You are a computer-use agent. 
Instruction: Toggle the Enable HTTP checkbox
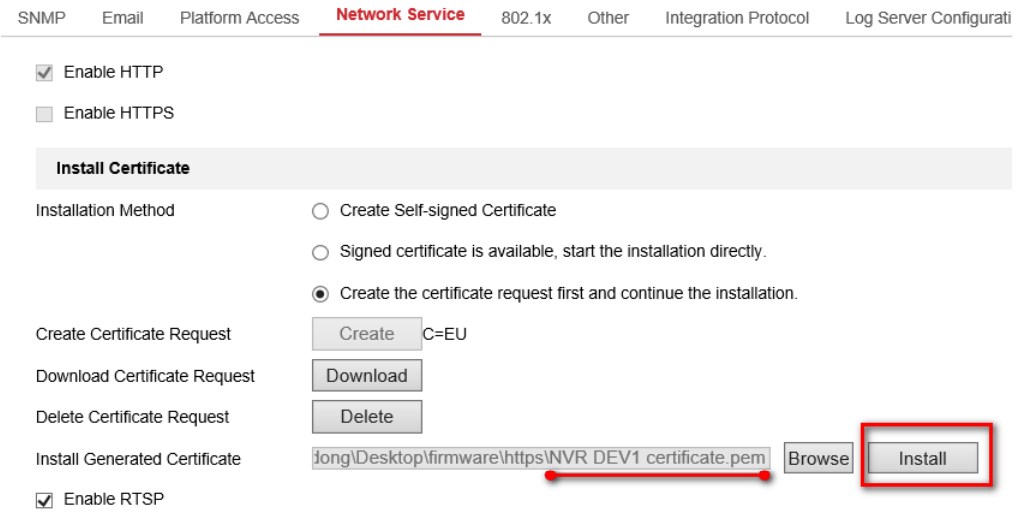44,73
